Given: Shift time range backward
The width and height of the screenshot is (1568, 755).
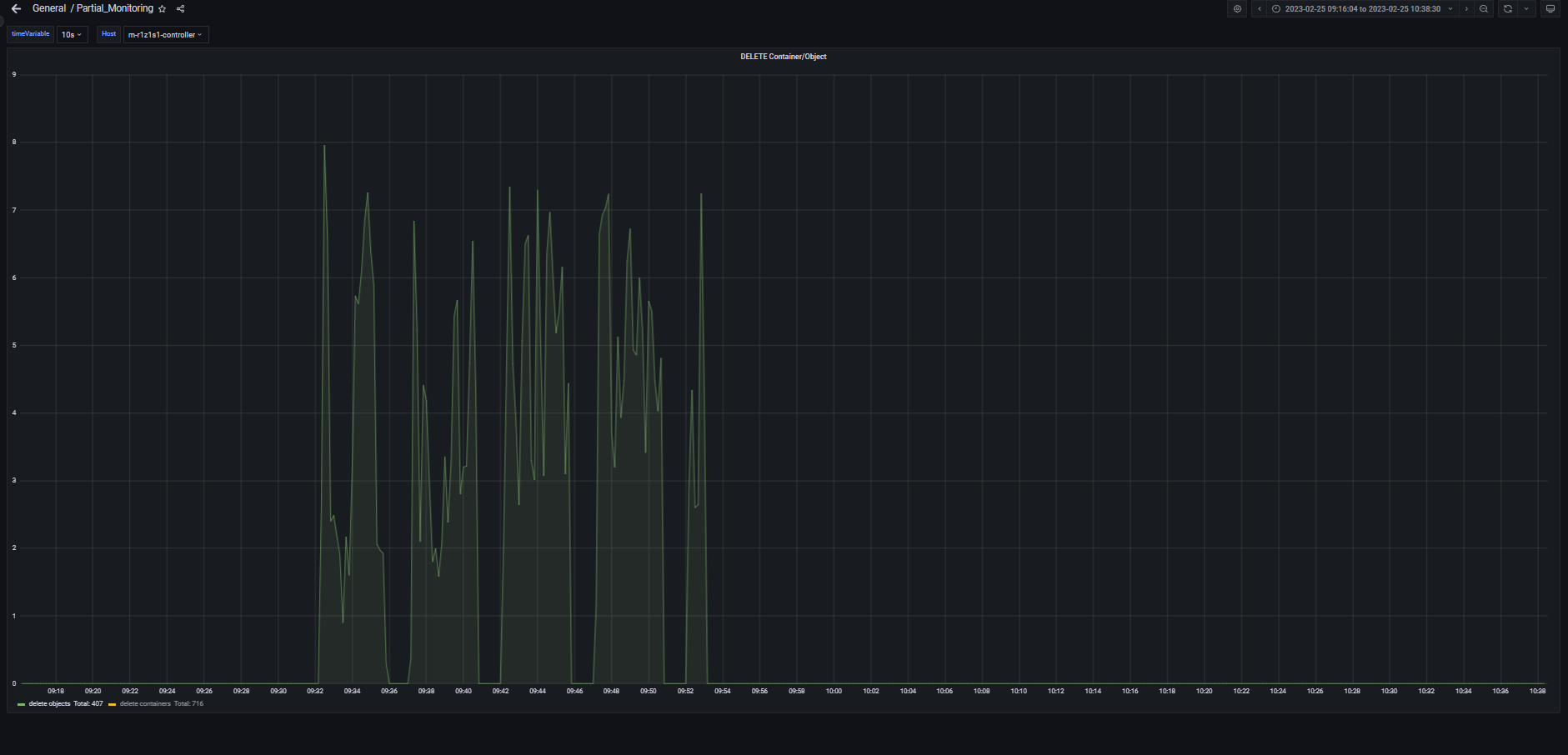Looking at the screenshot, I should coord(1260,9).
